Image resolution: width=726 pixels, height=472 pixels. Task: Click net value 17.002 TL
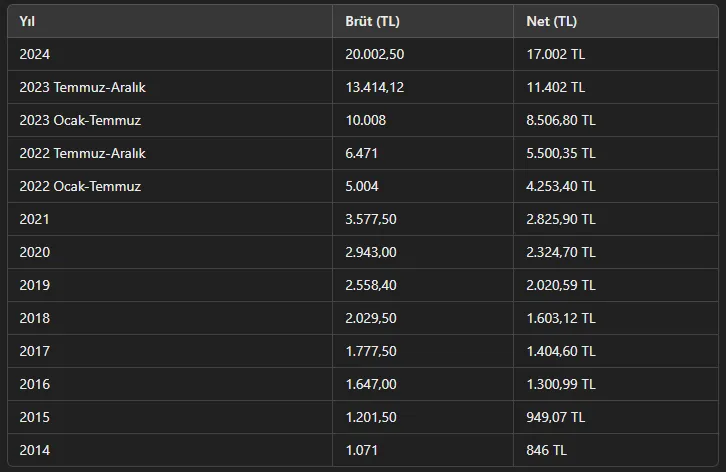(556, 54)
